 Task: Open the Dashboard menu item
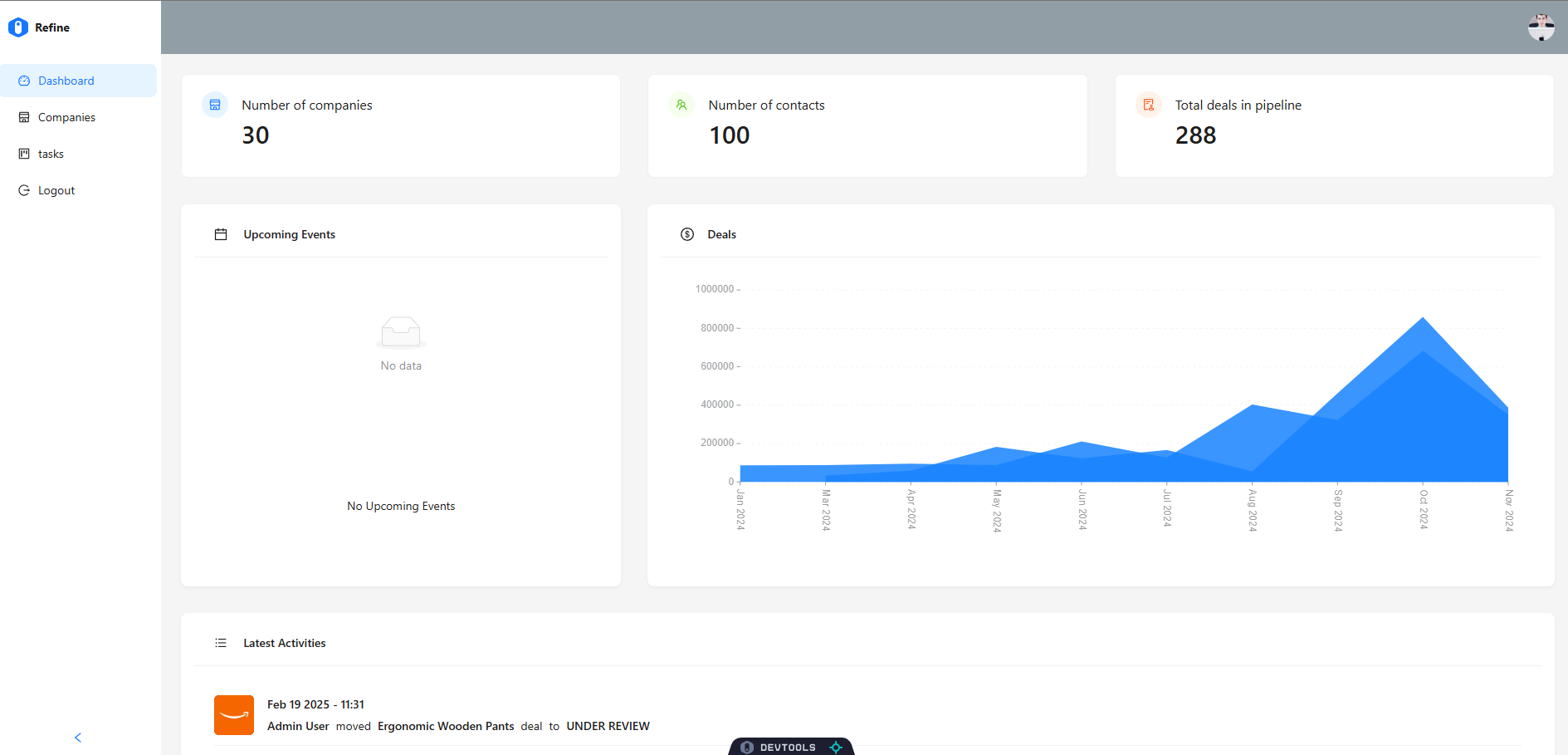66,81
